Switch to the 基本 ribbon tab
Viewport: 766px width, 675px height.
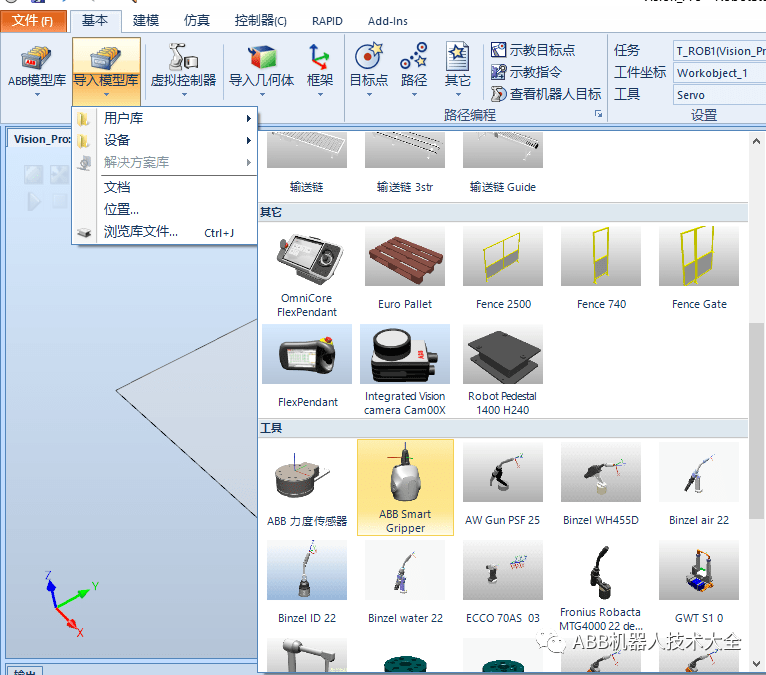point(95,21)
